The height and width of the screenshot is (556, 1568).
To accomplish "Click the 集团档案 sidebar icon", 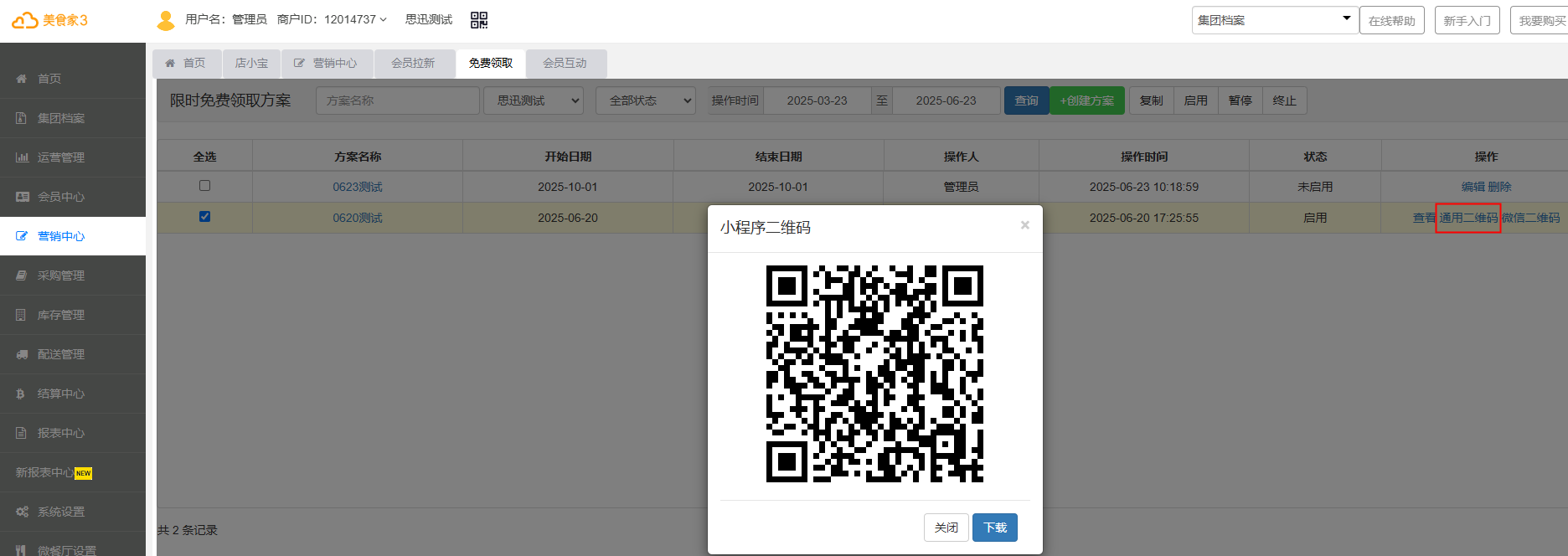I will coord(22,118).
